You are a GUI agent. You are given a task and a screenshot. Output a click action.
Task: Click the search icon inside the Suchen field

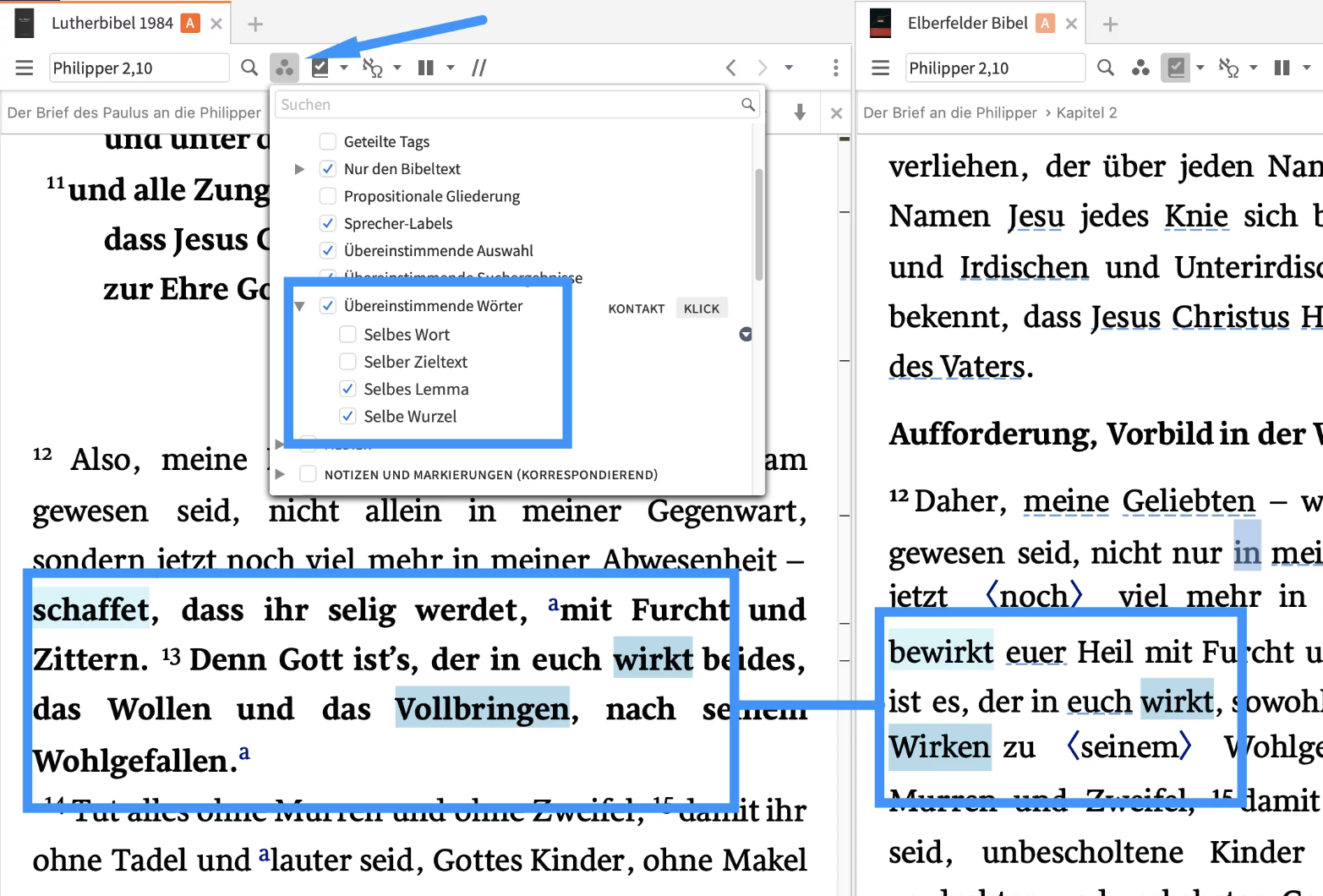[748, 105]
